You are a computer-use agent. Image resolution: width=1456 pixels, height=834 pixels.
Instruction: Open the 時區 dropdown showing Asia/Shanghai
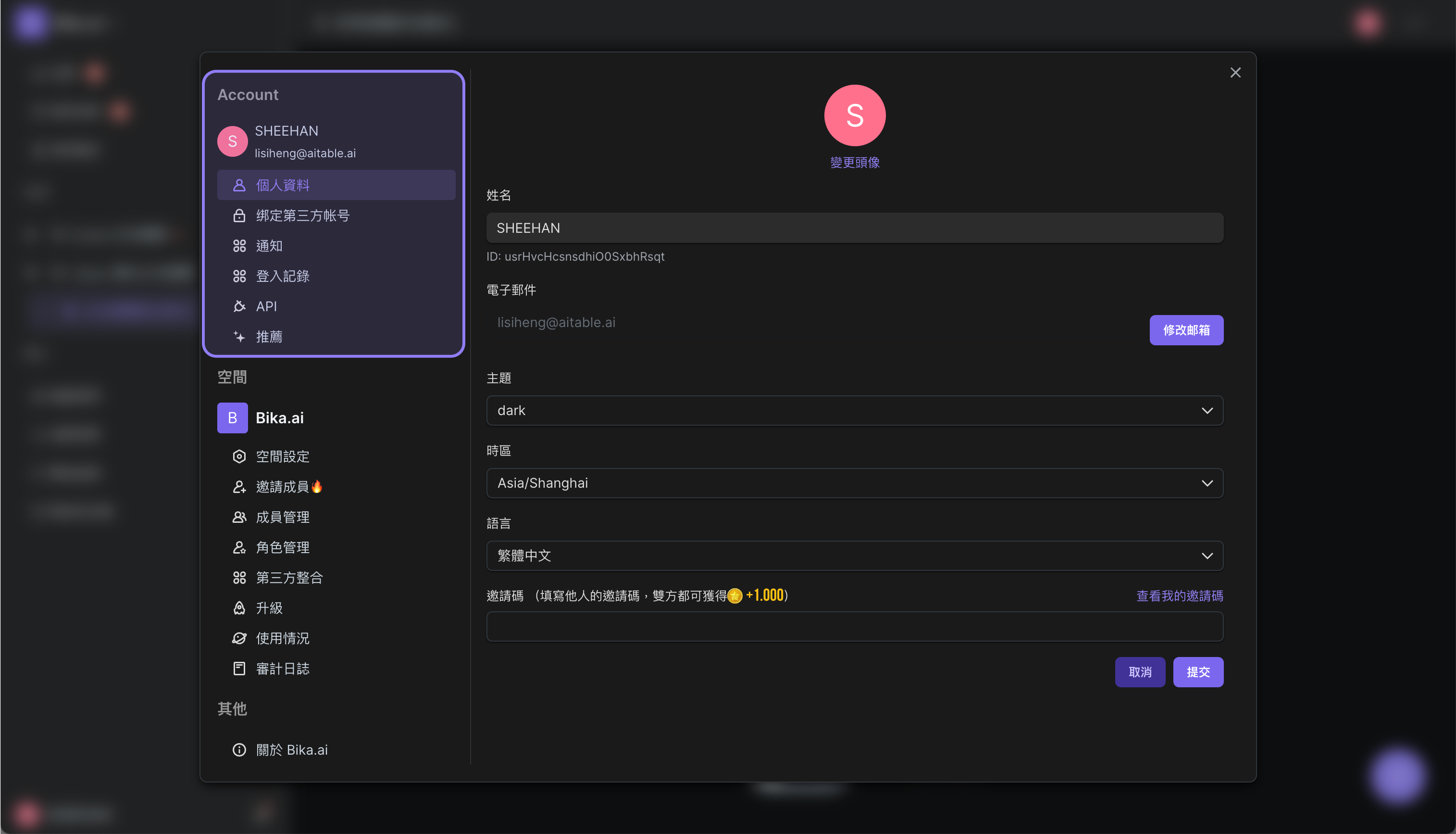(x=855, y=483)
